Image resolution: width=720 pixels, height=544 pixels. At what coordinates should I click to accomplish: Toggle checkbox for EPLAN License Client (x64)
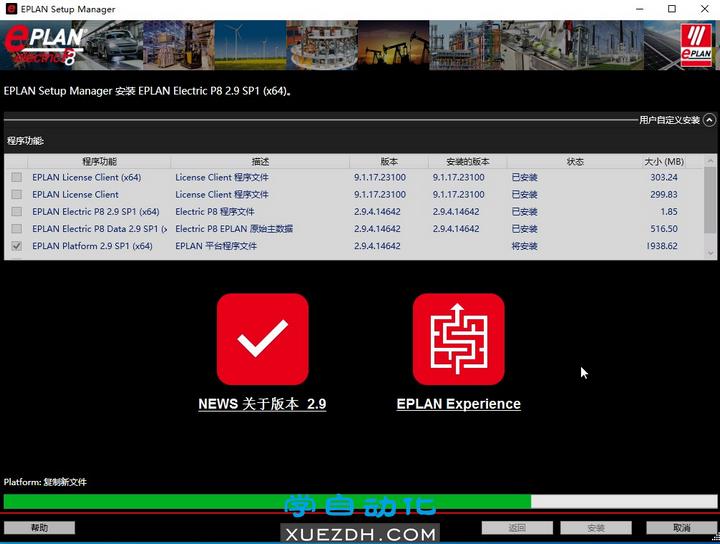point(17,177)
